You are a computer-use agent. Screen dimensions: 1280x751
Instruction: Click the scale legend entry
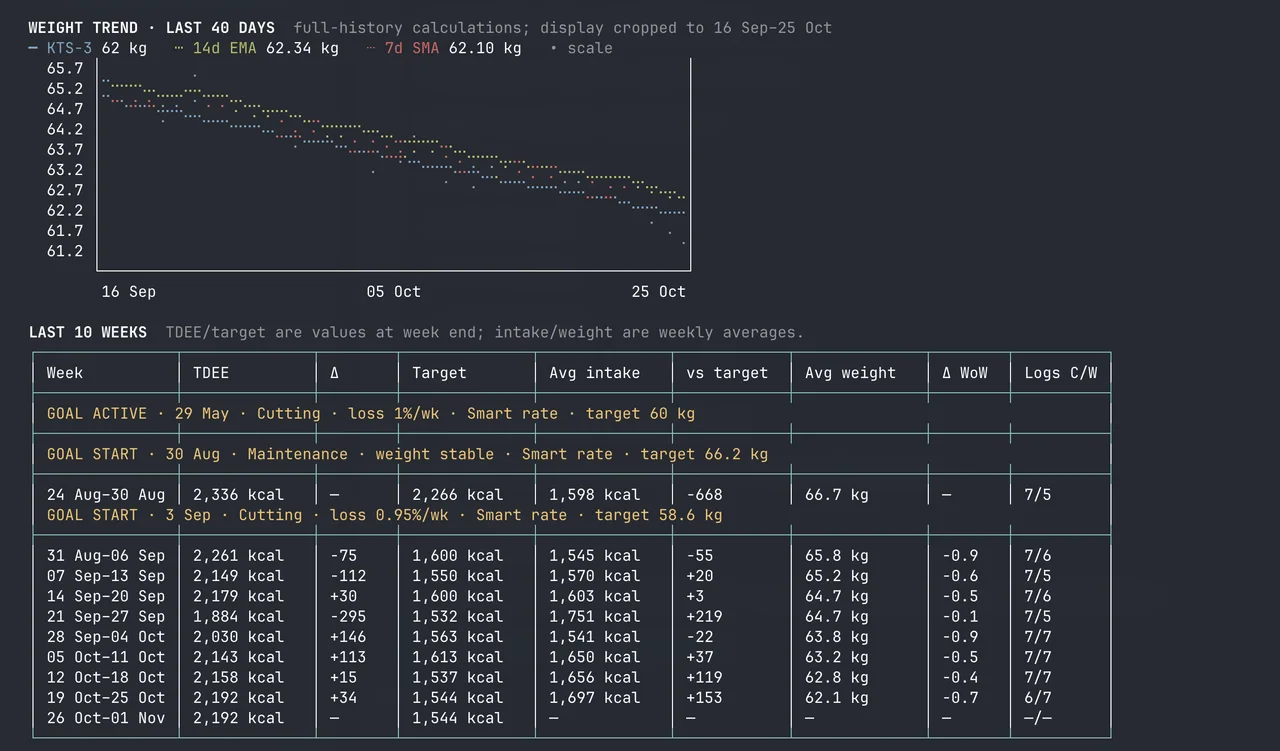coord(581,48)
